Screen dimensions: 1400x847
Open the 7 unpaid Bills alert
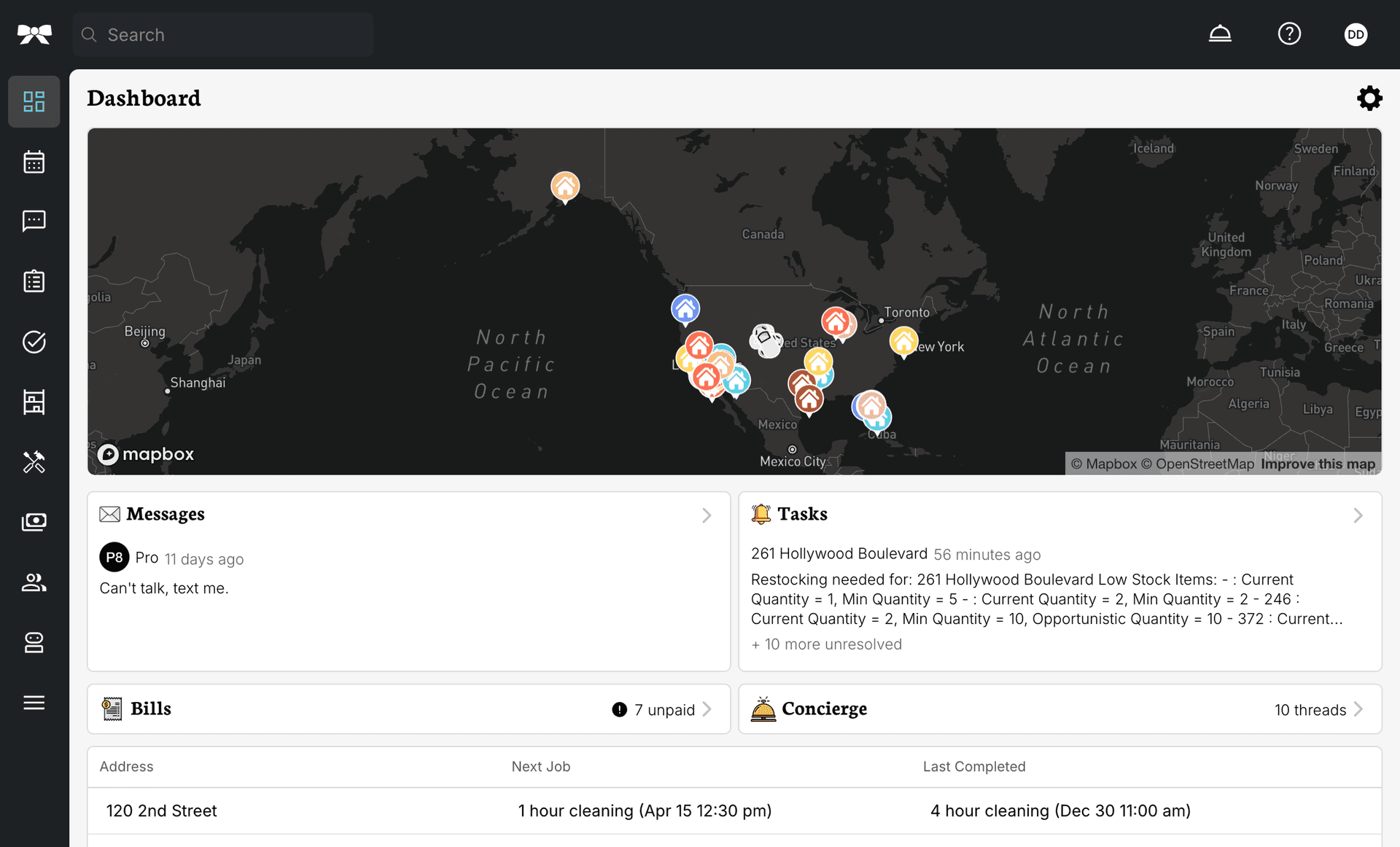pyautogui.click(x=660, y=709)
